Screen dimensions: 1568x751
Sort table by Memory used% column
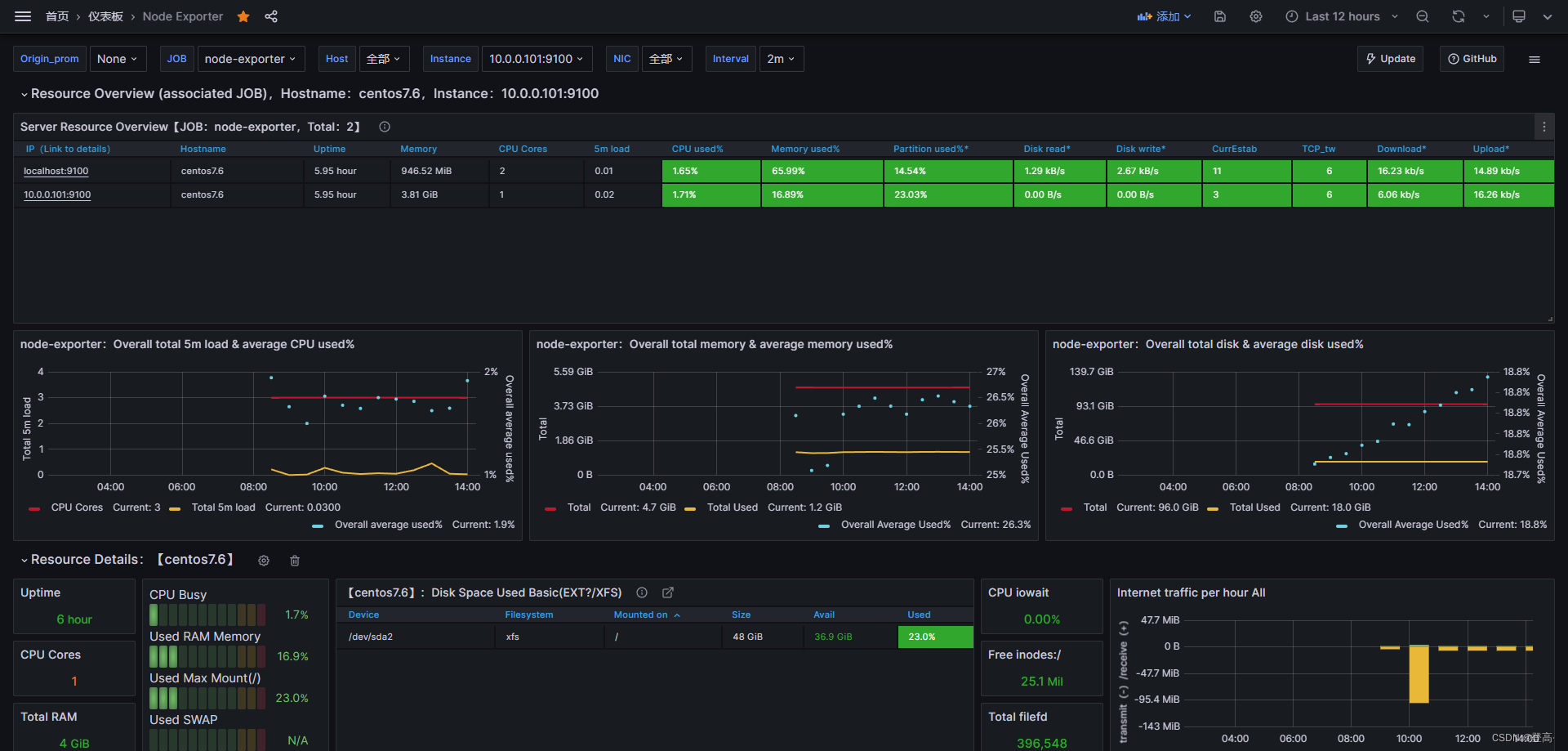pos(805,149)
